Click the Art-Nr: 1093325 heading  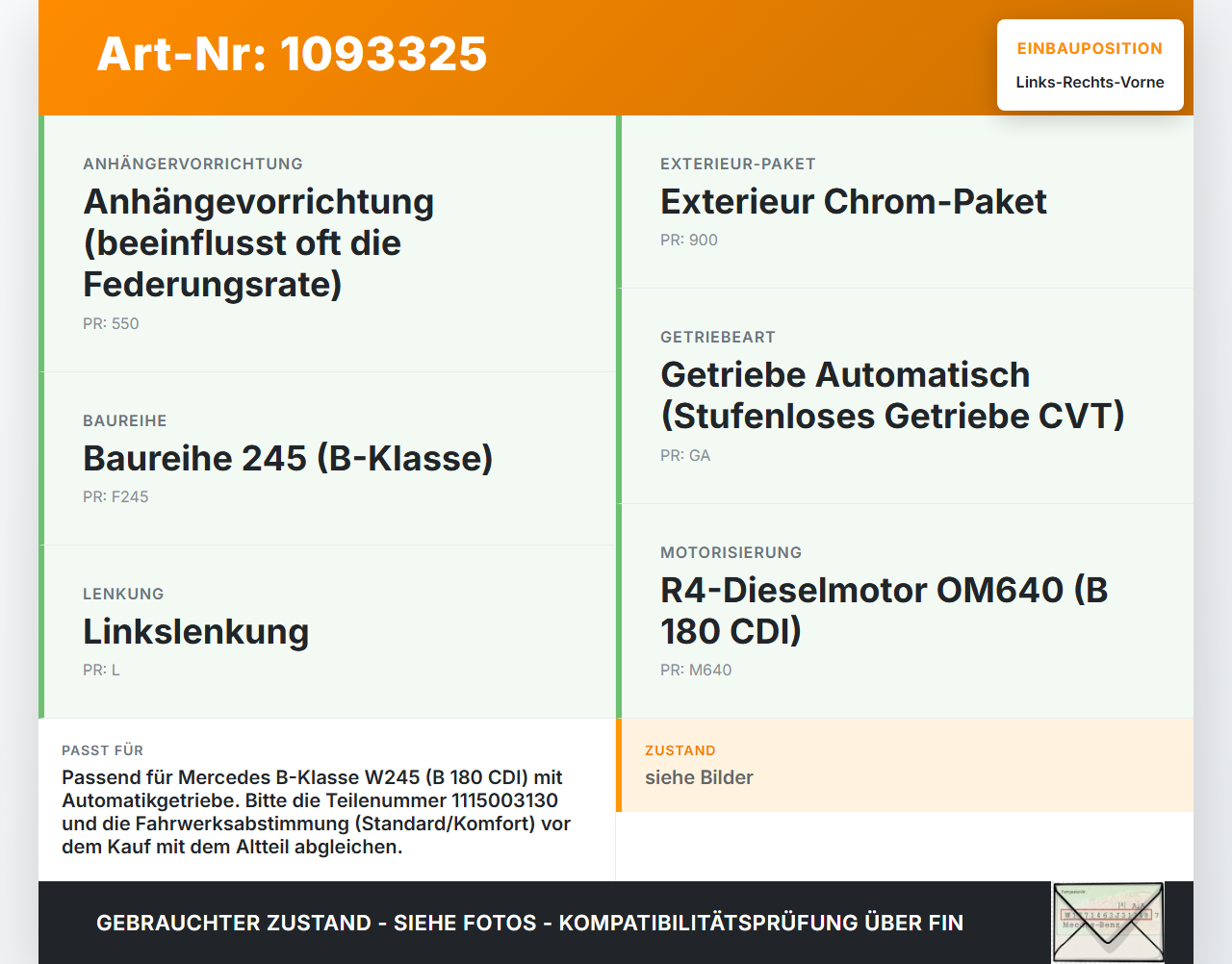click(x=292, y=54)
